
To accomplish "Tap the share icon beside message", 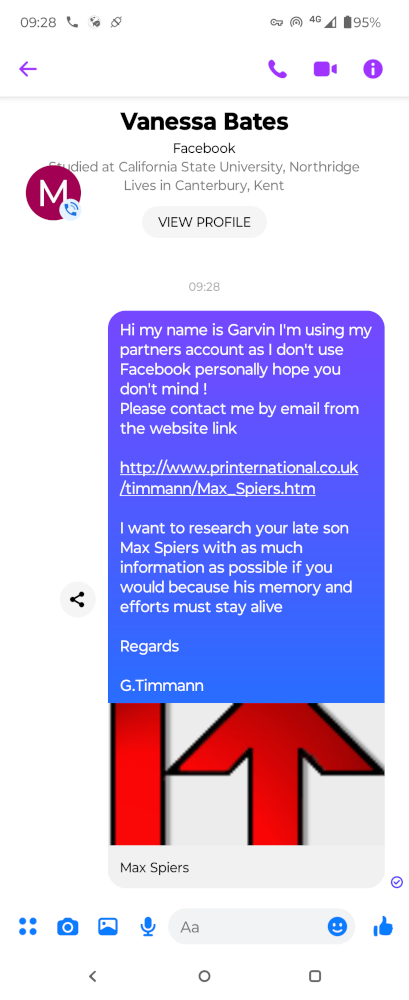I will tap(78, 599).
